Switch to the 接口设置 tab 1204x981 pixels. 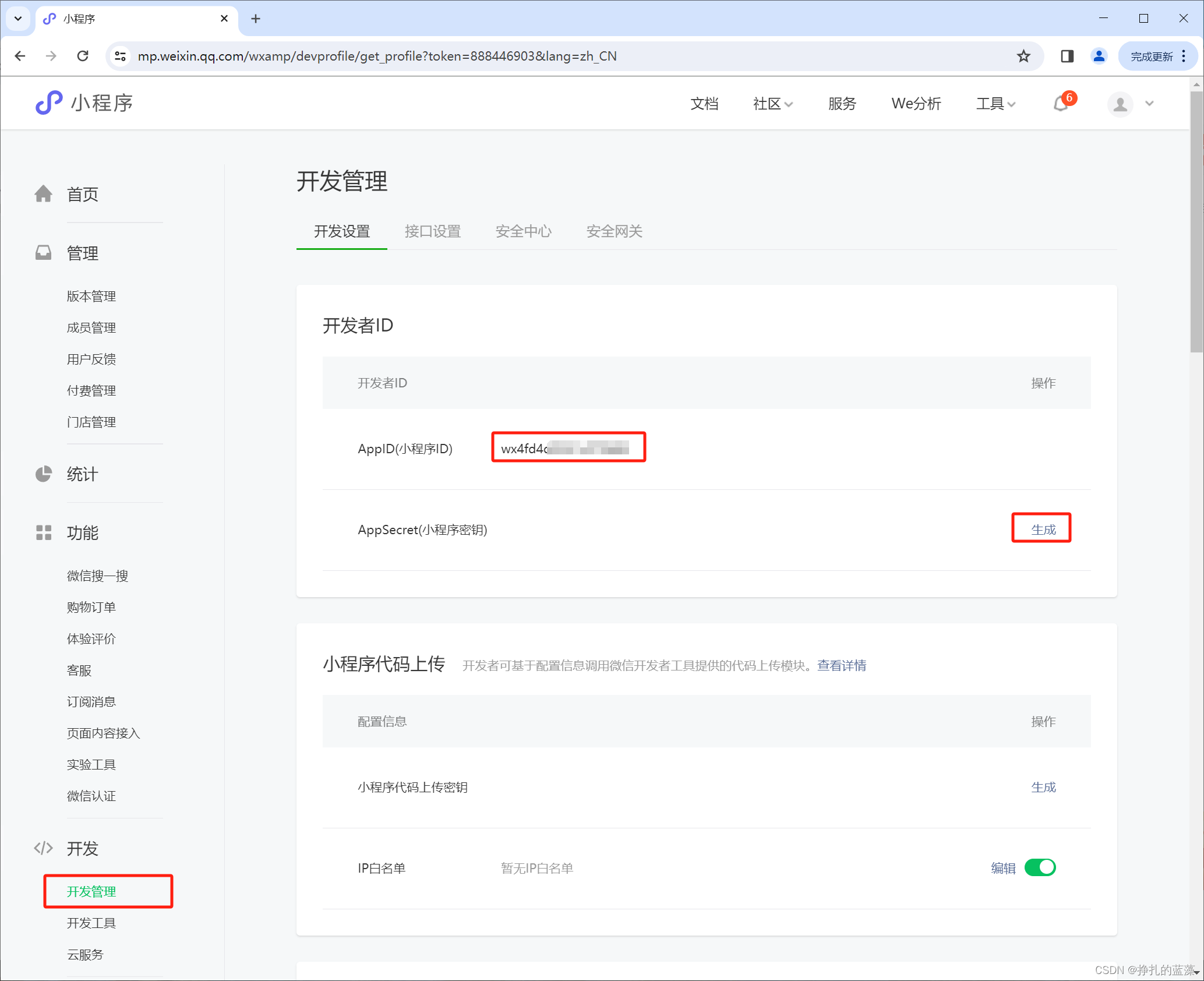(x=432, y=231)
